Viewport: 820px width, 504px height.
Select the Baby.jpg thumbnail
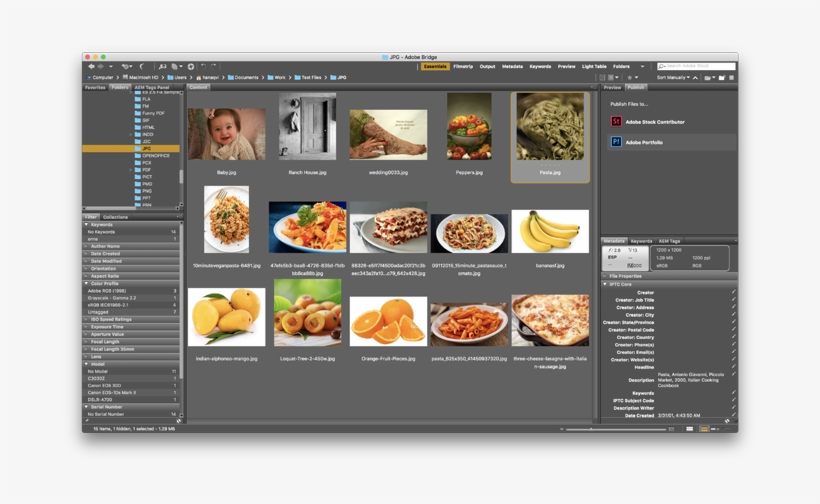(x=226, y=134)
